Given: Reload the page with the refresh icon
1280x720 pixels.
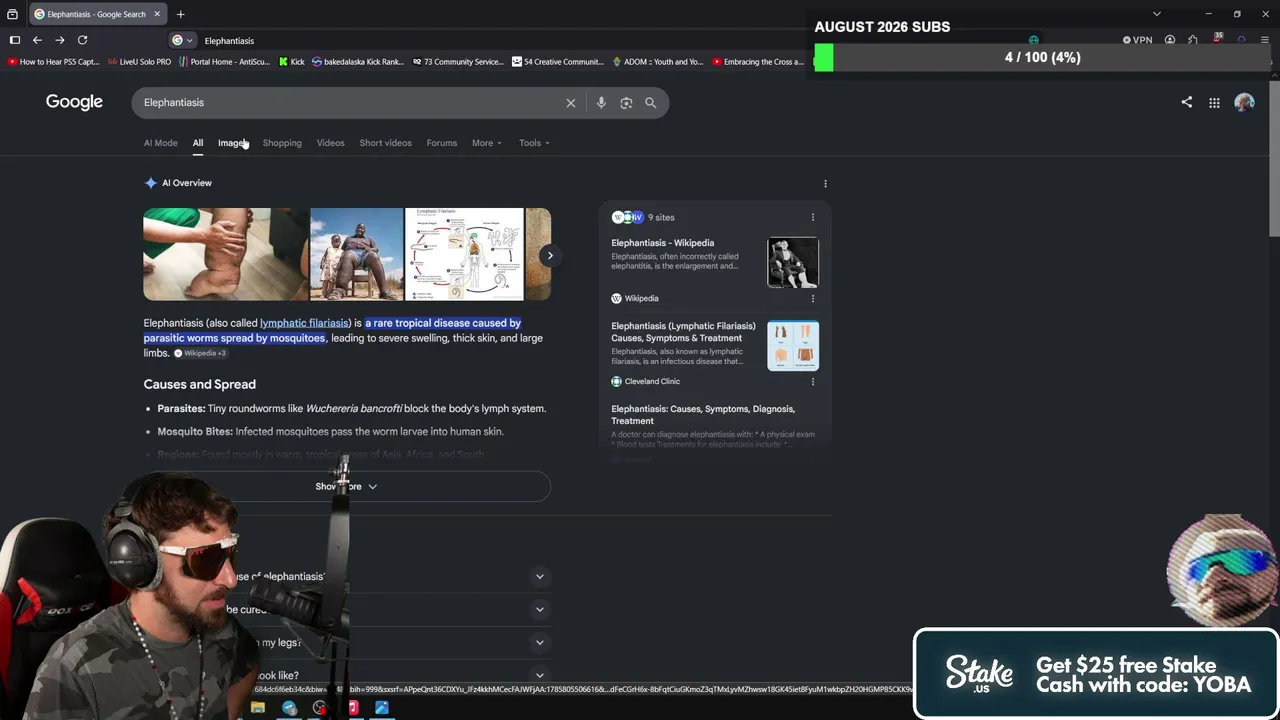Looking at the screenshot, I should click(83, 40).
